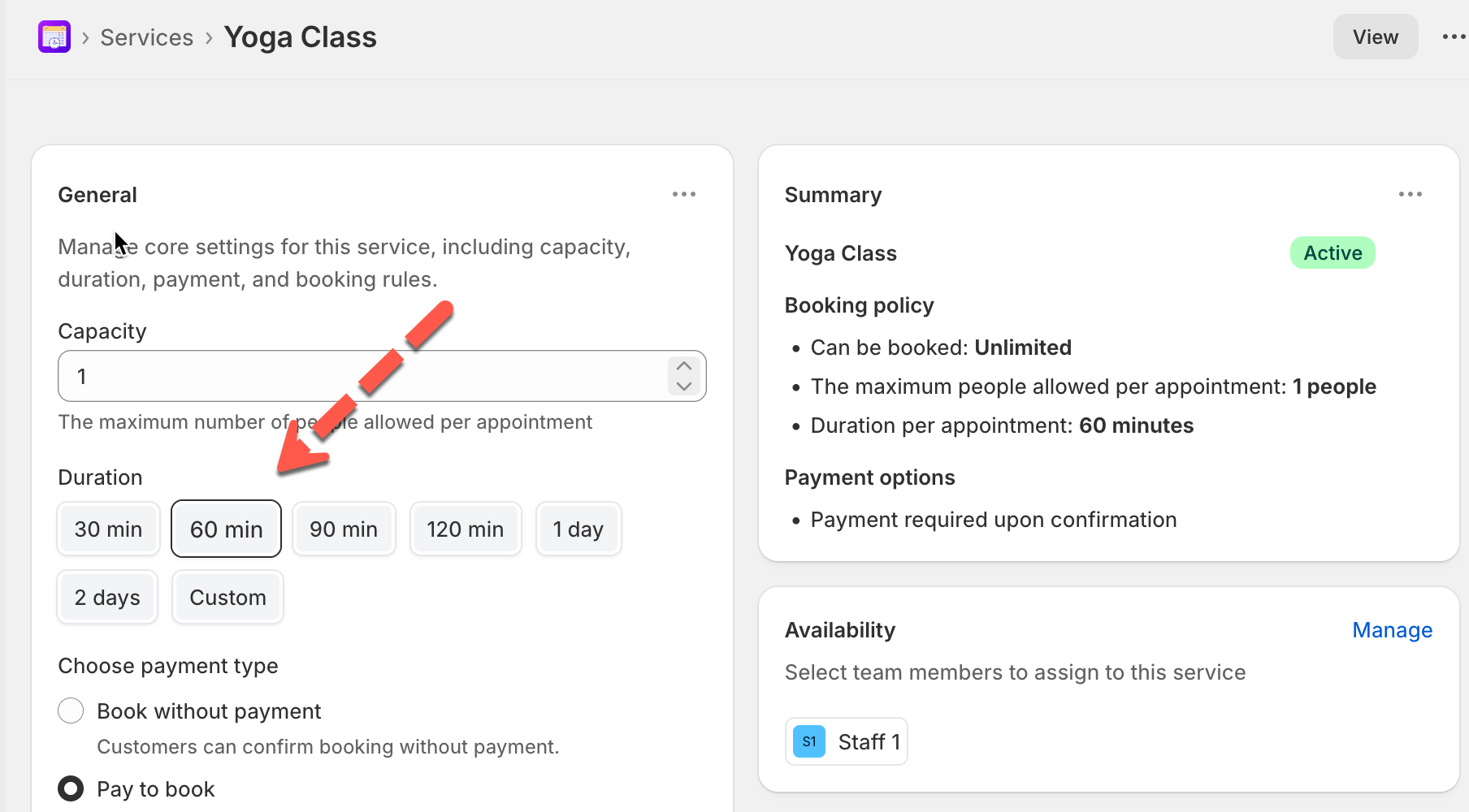This screenshot has height=812, width=1469.
Task: Open the General card's three-dot menu
Action: pyautogui.click(x=683, y=194)
